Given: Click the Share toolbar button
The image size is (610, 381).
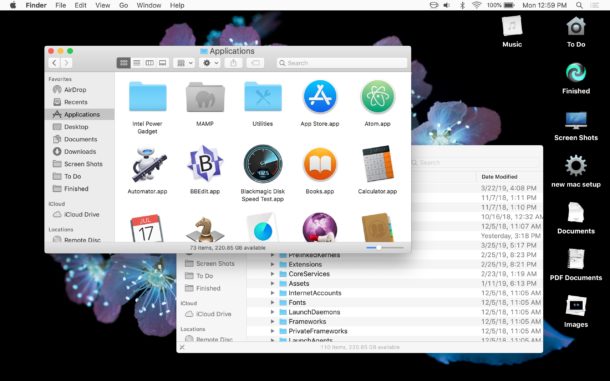Looking at the screenshot, I should point(233,63).
